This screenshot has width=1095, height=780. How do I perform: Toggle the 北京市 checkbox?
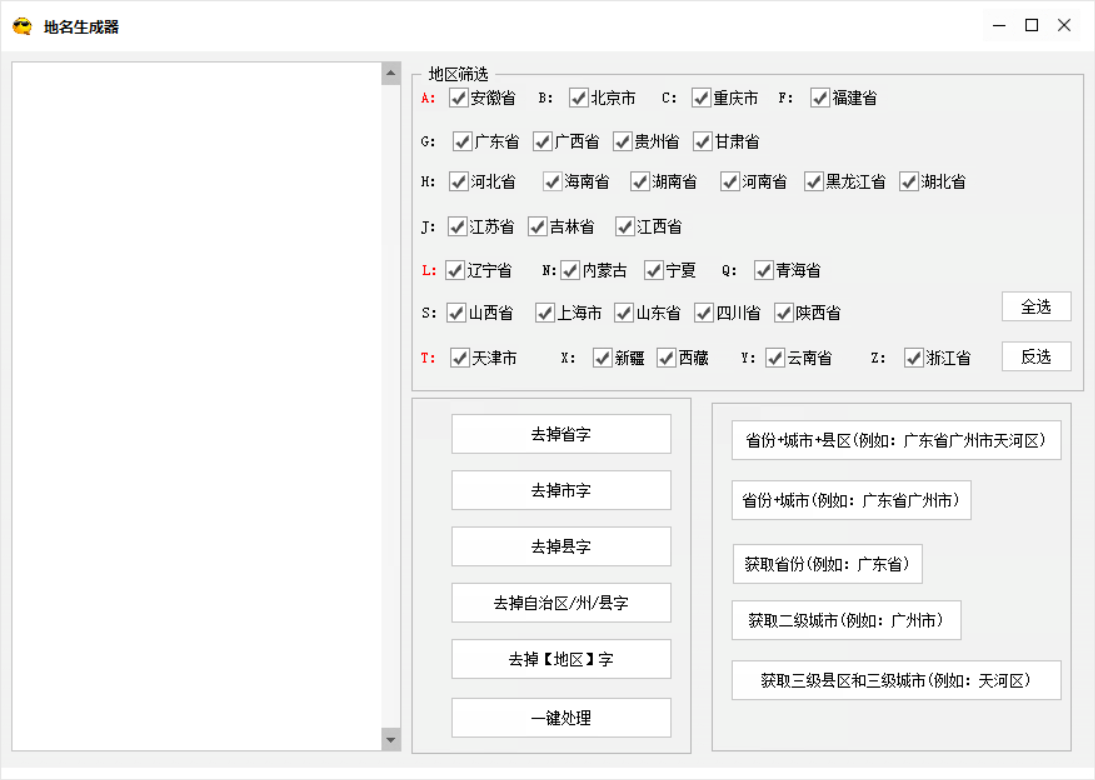tap(578, 98)
